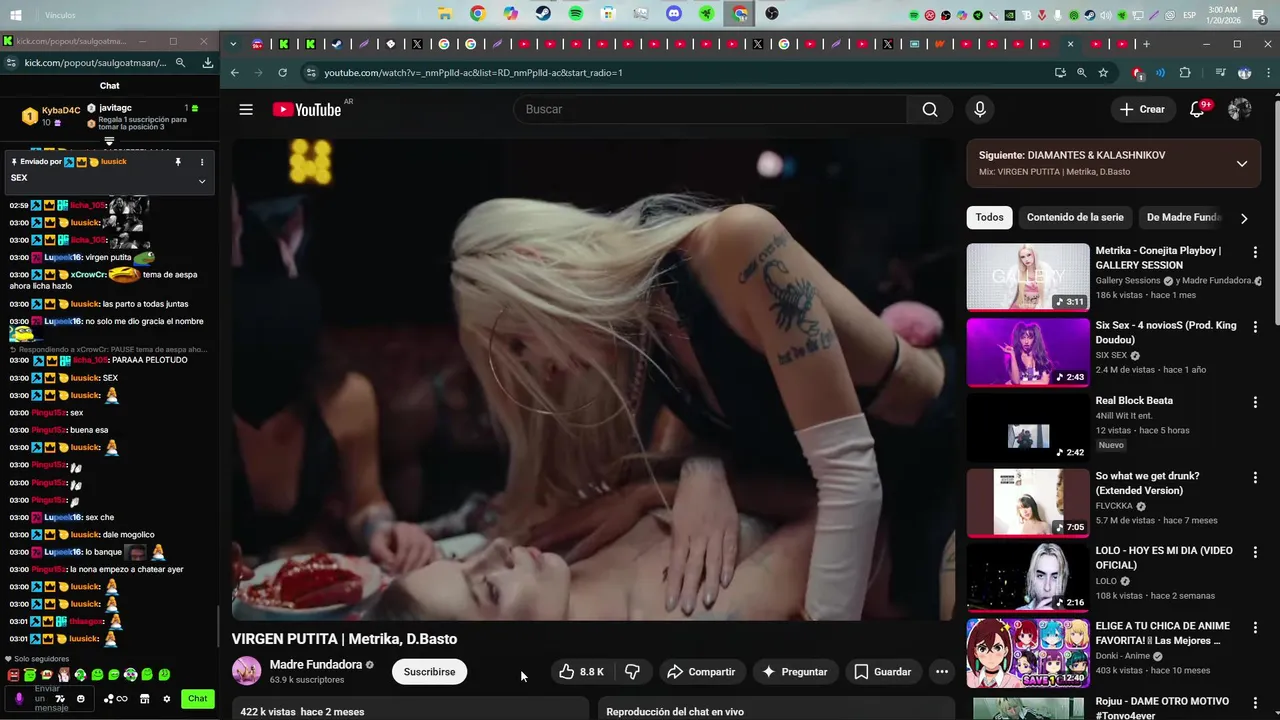Bookmark this page with the star icon
The width and height of the screenshot is (1280, 720).
(1103, 72)
